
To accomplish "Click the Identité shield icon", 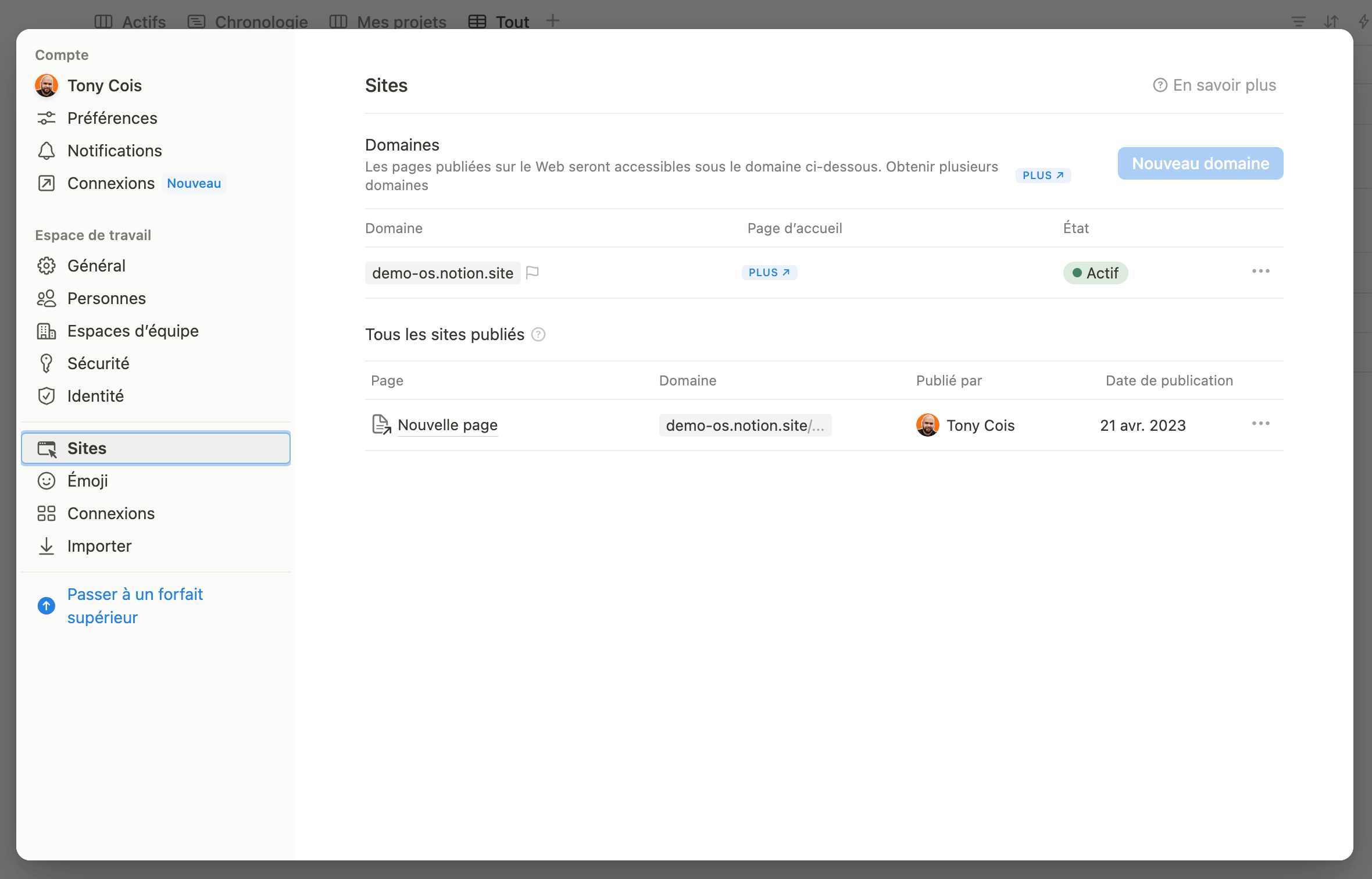I will (x=47, y=396).
